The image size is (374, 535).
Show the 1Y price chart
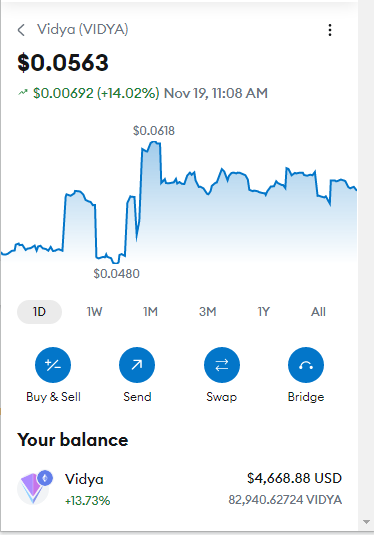point(263,312)
